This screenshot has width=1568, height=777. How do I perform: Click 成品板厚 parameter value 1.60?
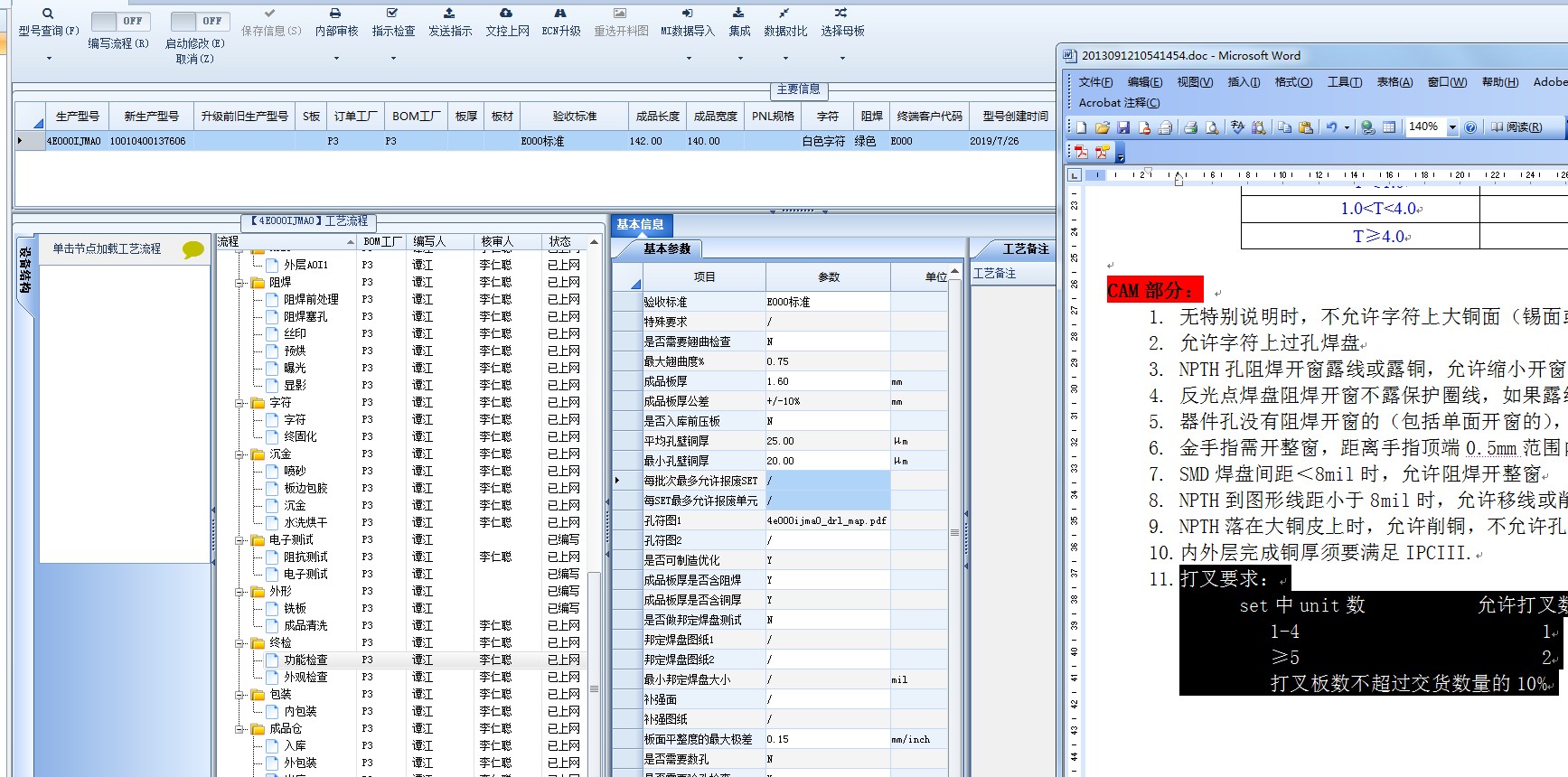[827, 381]
